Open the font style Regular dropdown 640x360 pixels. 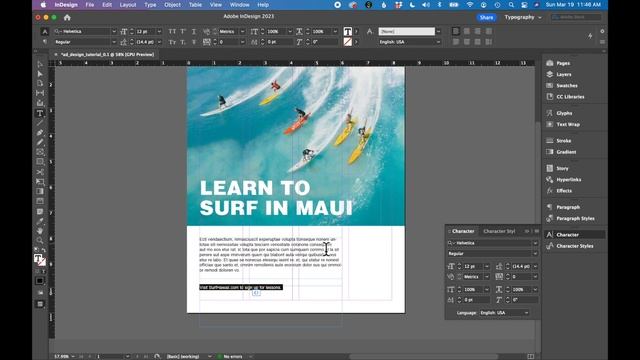pos(114,42)
